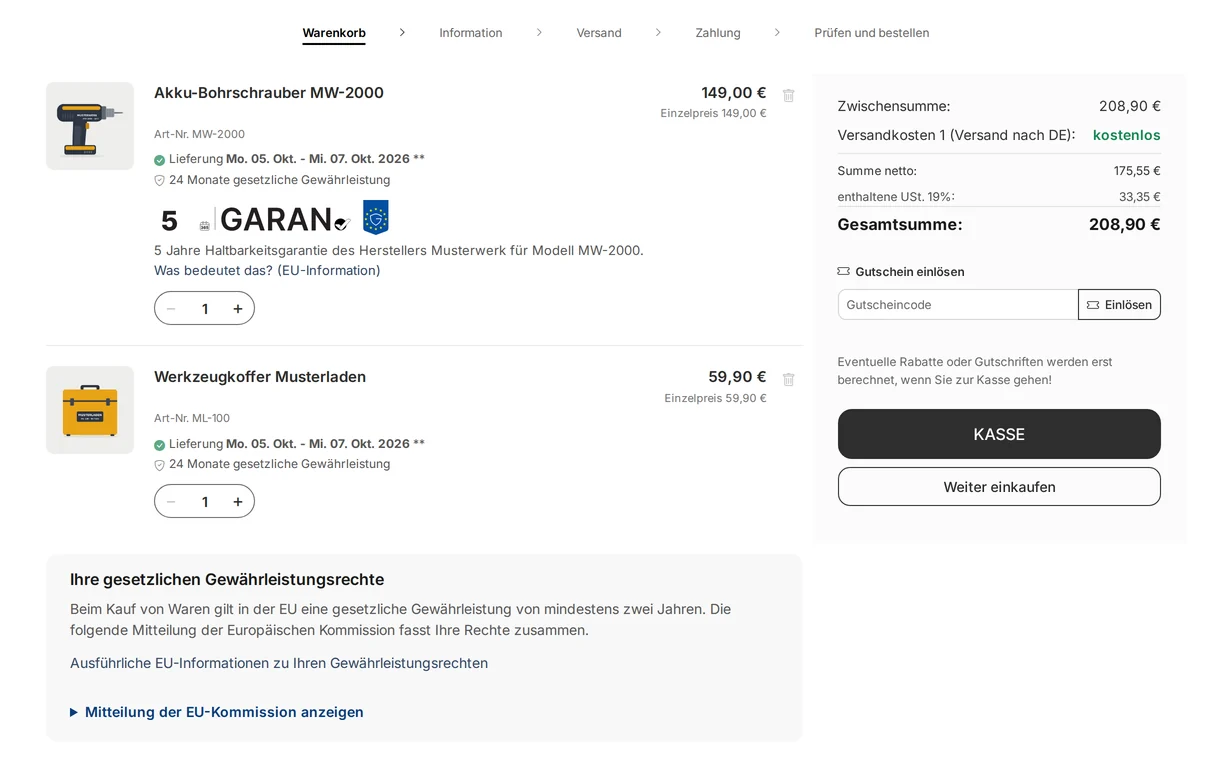This screenshot has width=1232, height=757.
Task: Decrease quantity of Akku-Bohrschrauber with minus
Action: pyautogui.click(x=171, y=309)
